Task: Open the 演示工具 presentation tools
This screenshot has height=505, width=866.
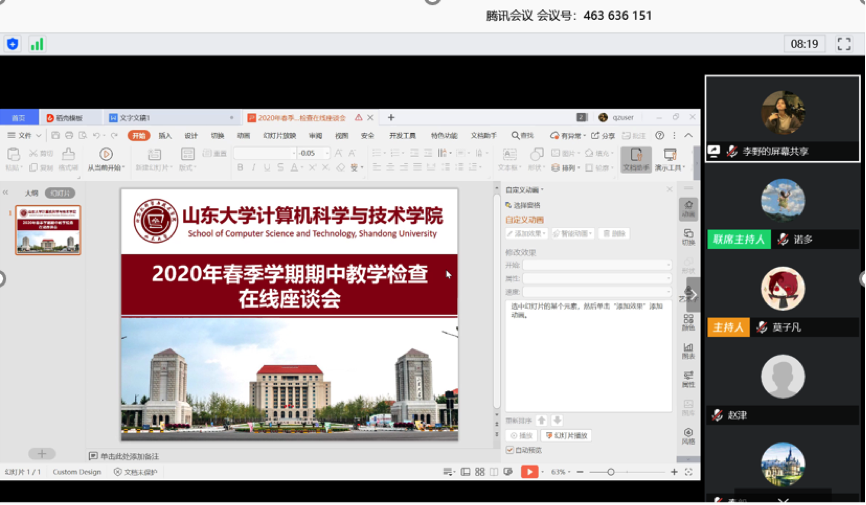Action: pyautogui.click(x=669, y=158)
